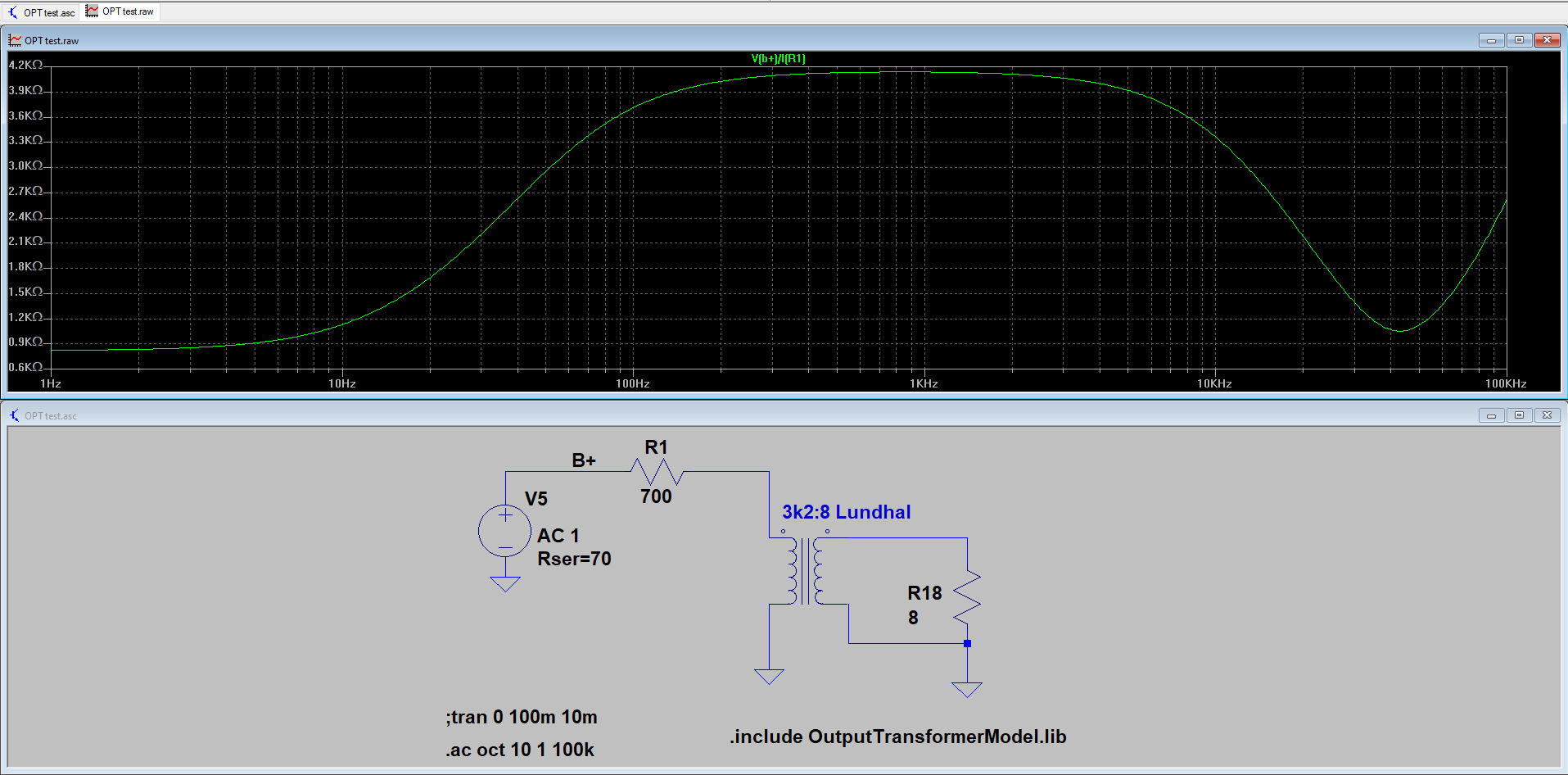This screenshot has width=1568, height=775.
Task: Close the OPT test.asc schematic window
Action: 1547,415
